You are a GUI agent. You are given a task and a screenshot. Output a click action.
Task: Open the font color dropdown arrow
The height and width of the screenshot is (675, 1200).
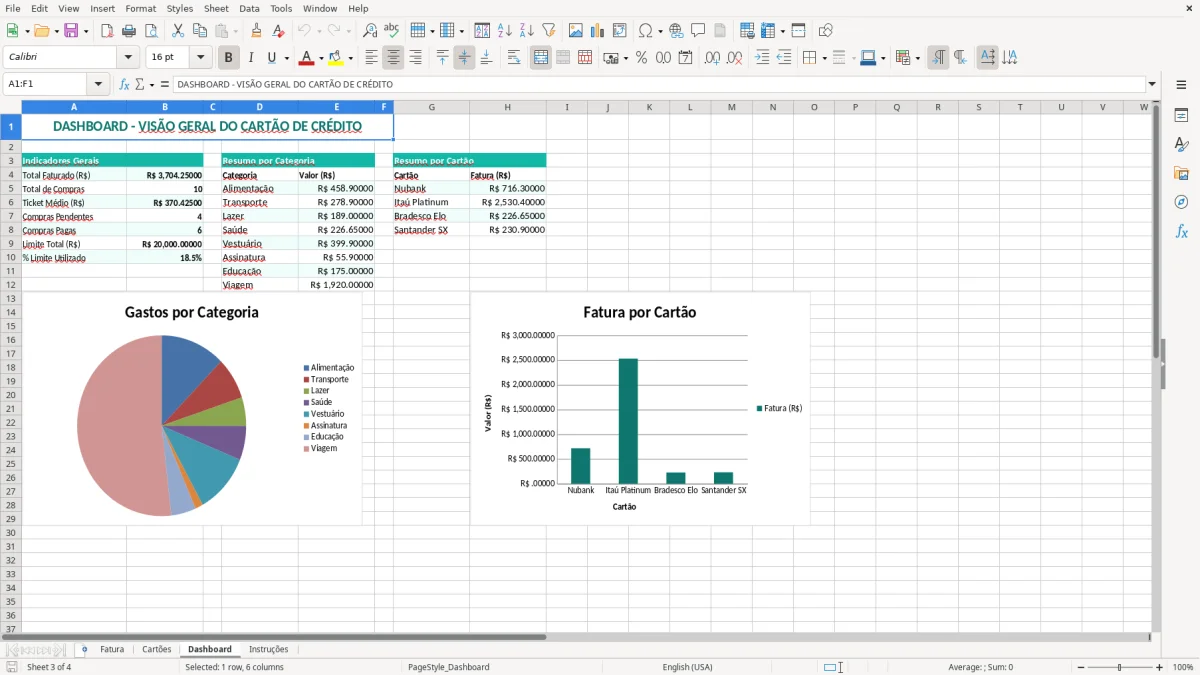321,58
